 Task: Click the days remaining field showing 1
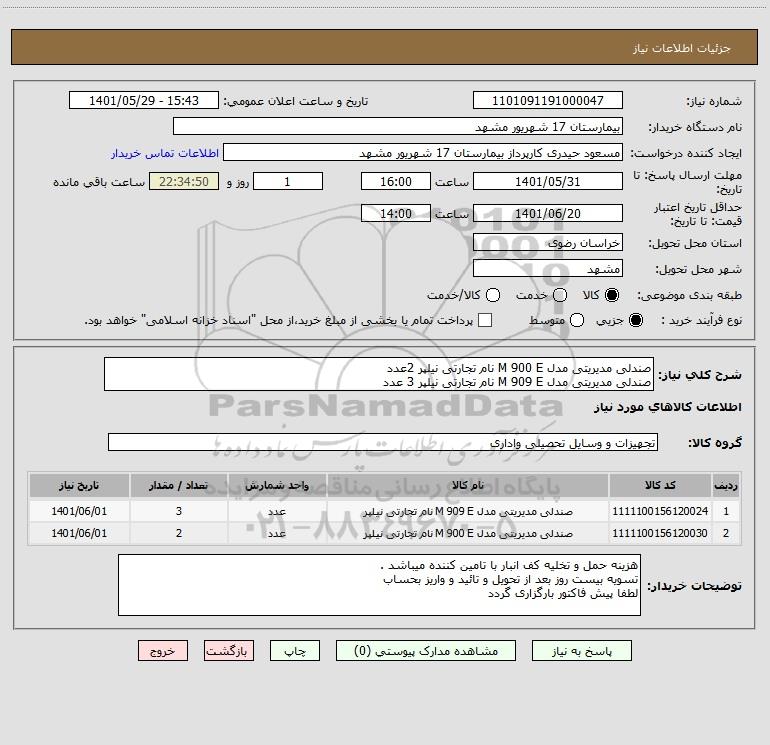point(288,181)
